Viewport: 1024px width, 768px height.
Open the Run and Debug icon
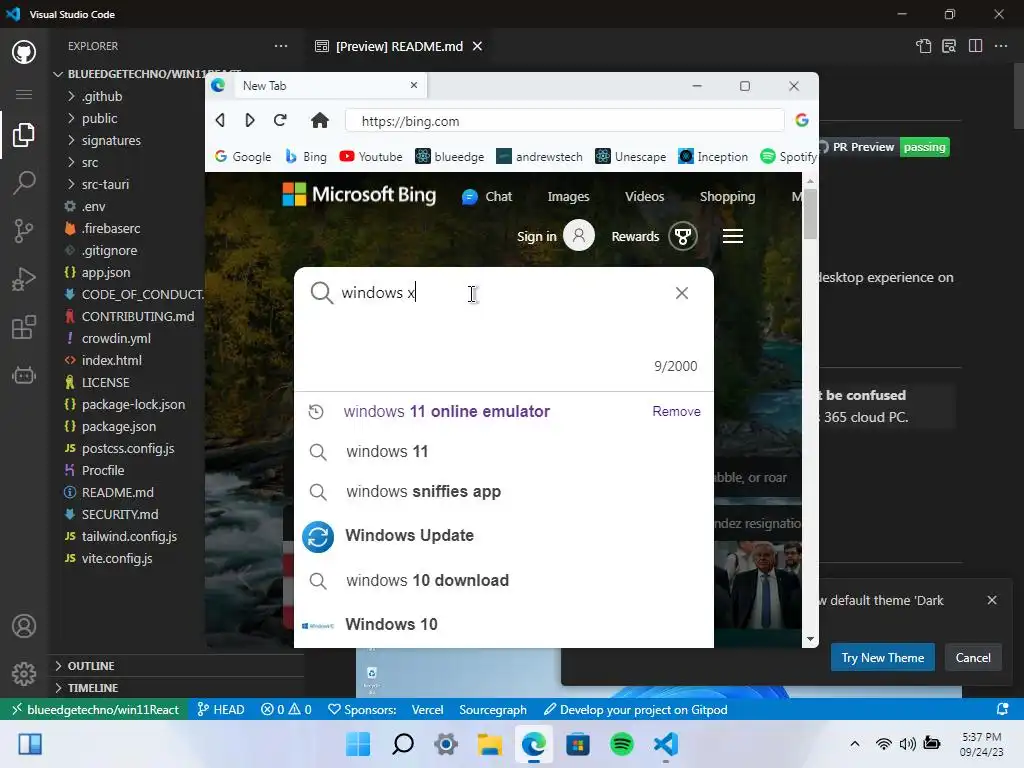point(24,279)
